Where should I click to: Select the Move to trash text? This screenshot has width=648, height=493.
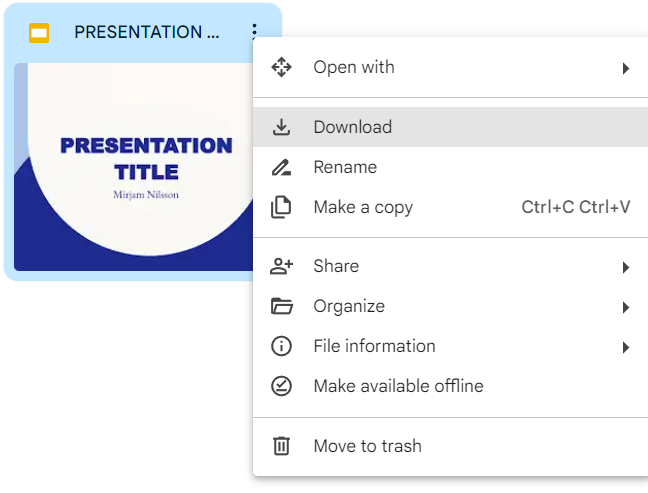(x=367, y=446)
